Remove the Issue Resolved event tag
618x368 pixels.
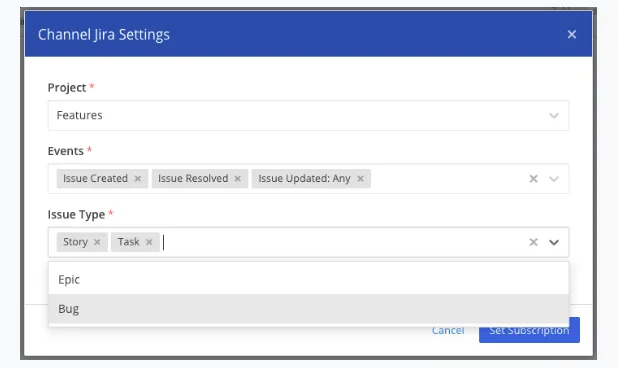point(238,178)
